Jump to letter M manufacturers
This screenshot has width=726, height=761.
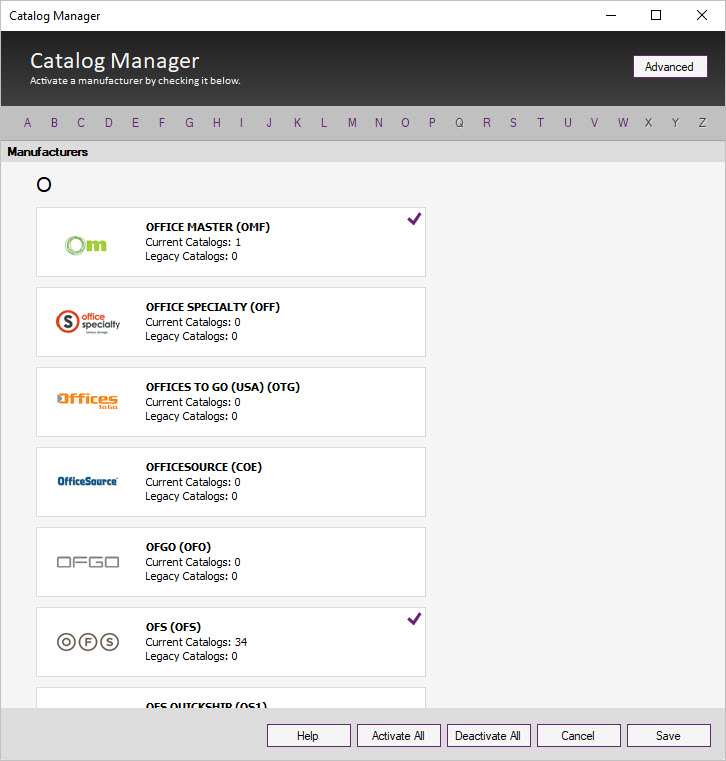click(x=352, y=123)
